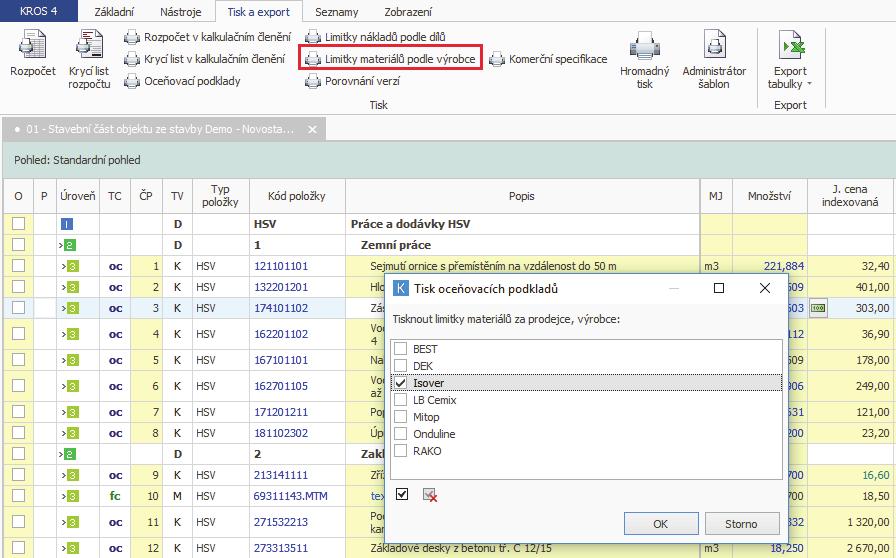Check the Mitop checkbox
The height and width of the screenshot is (558, 896).
(x=401, y=417)
